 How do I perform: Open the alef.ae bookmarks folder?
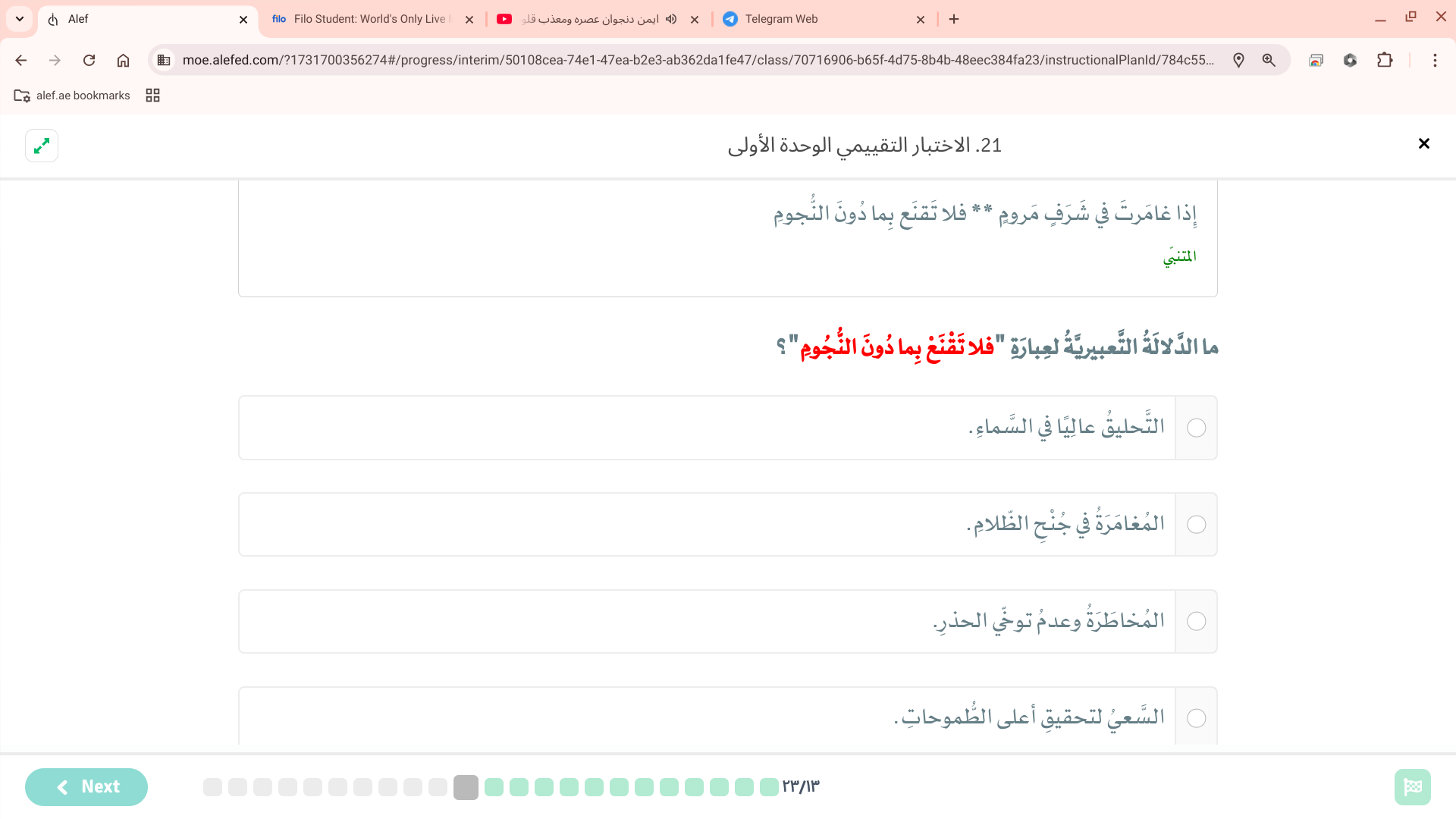click(73, 96)
